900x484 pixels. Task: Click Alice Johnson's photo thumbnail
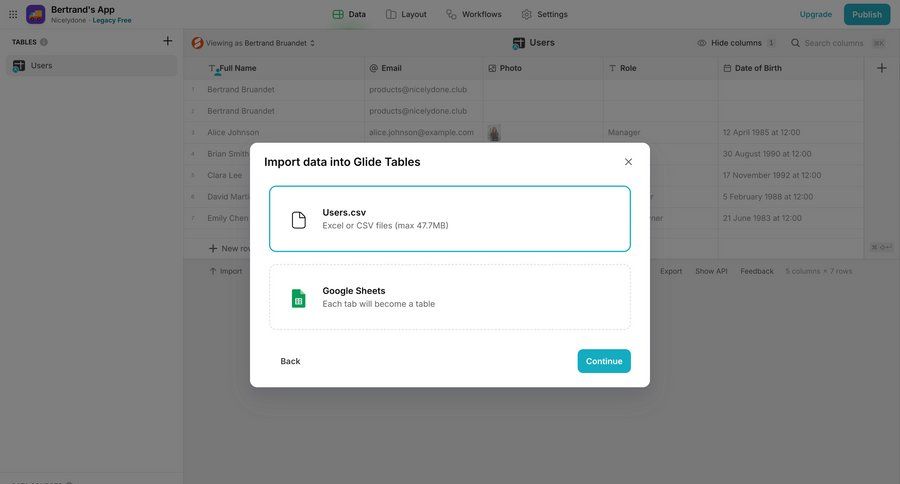pyautogui.click(x=493, y=132)
